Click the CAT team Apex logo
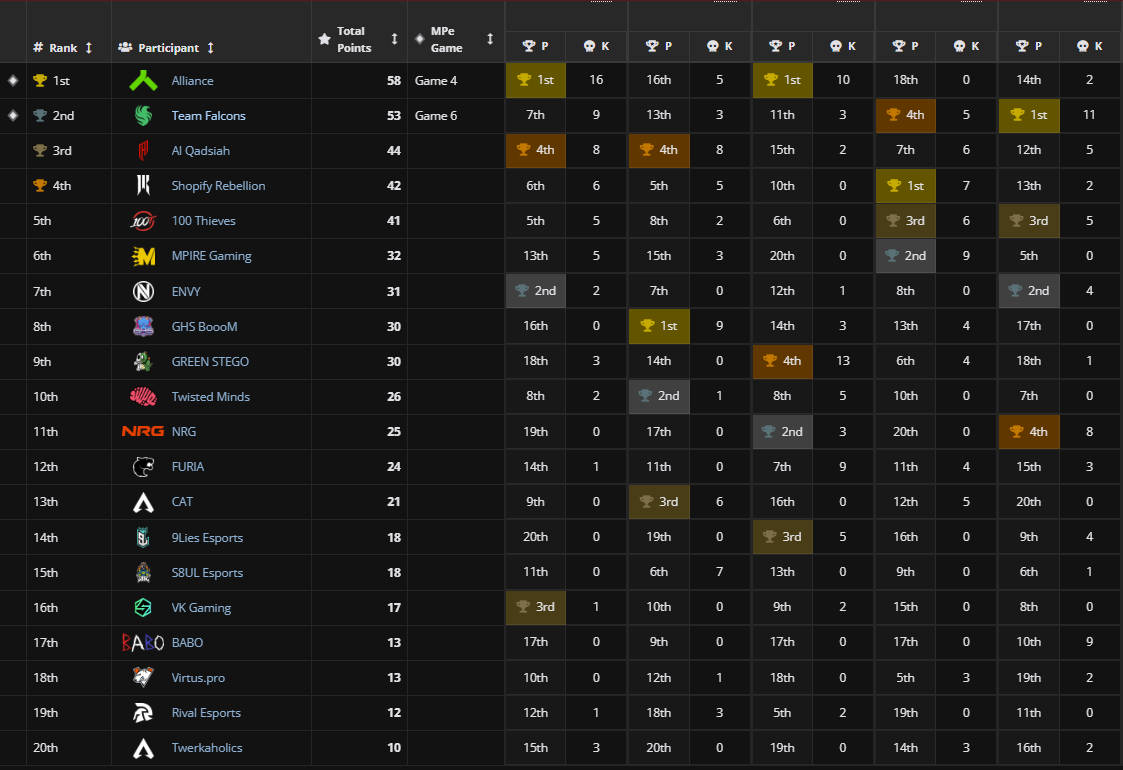Screen dimensions: 1123x770 point(143,502)
